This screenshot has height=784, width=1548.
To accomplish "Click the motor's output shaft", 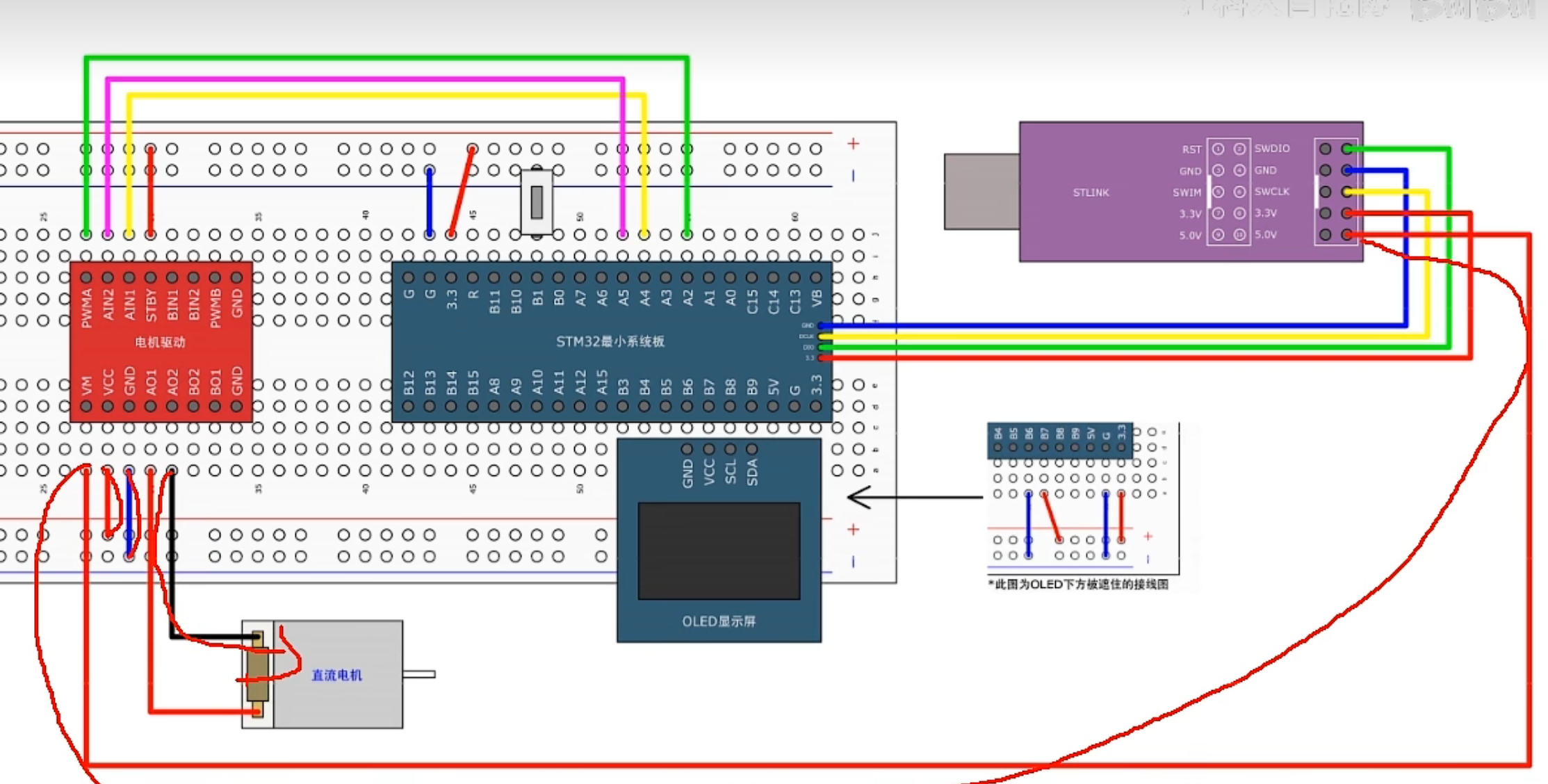I will [419, 674].
